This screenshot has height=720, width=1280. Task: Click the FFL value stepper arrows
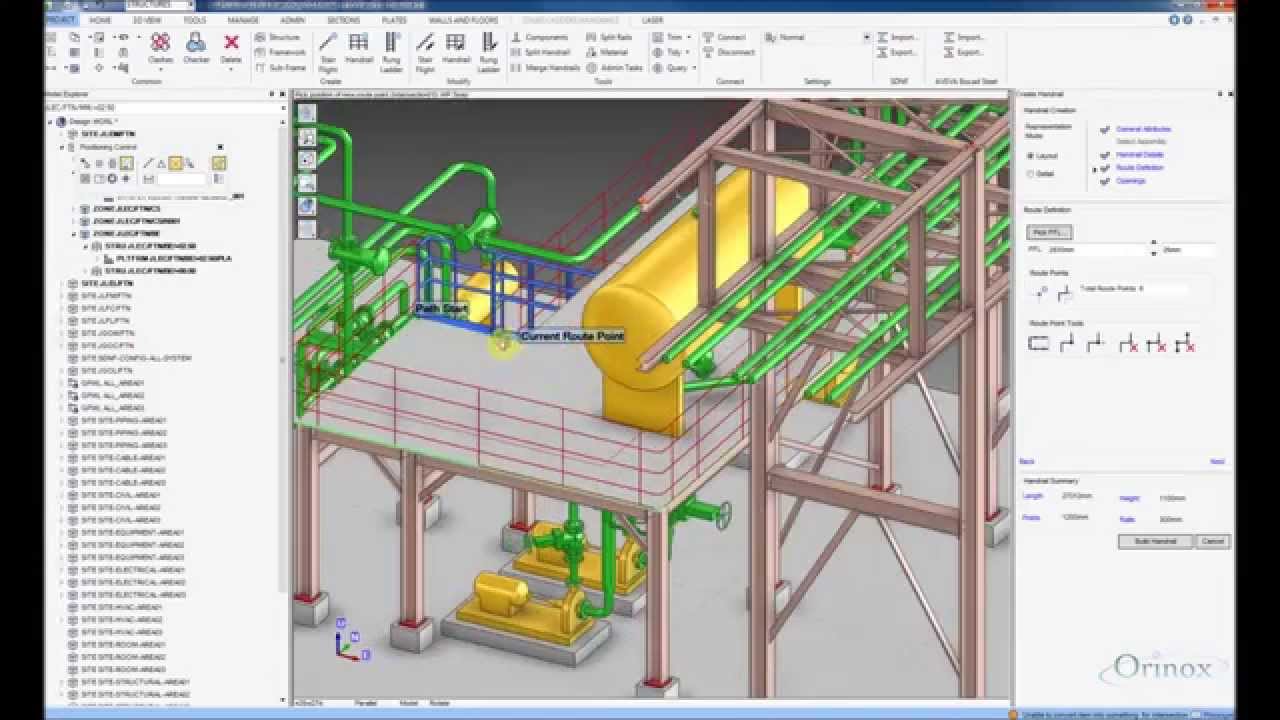[1155, 247]
